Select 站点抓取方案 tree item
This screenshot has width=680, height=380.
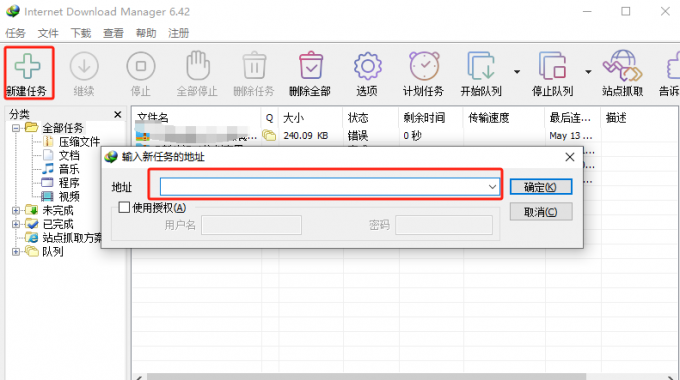pyautogui.click(x=72, y=238)
